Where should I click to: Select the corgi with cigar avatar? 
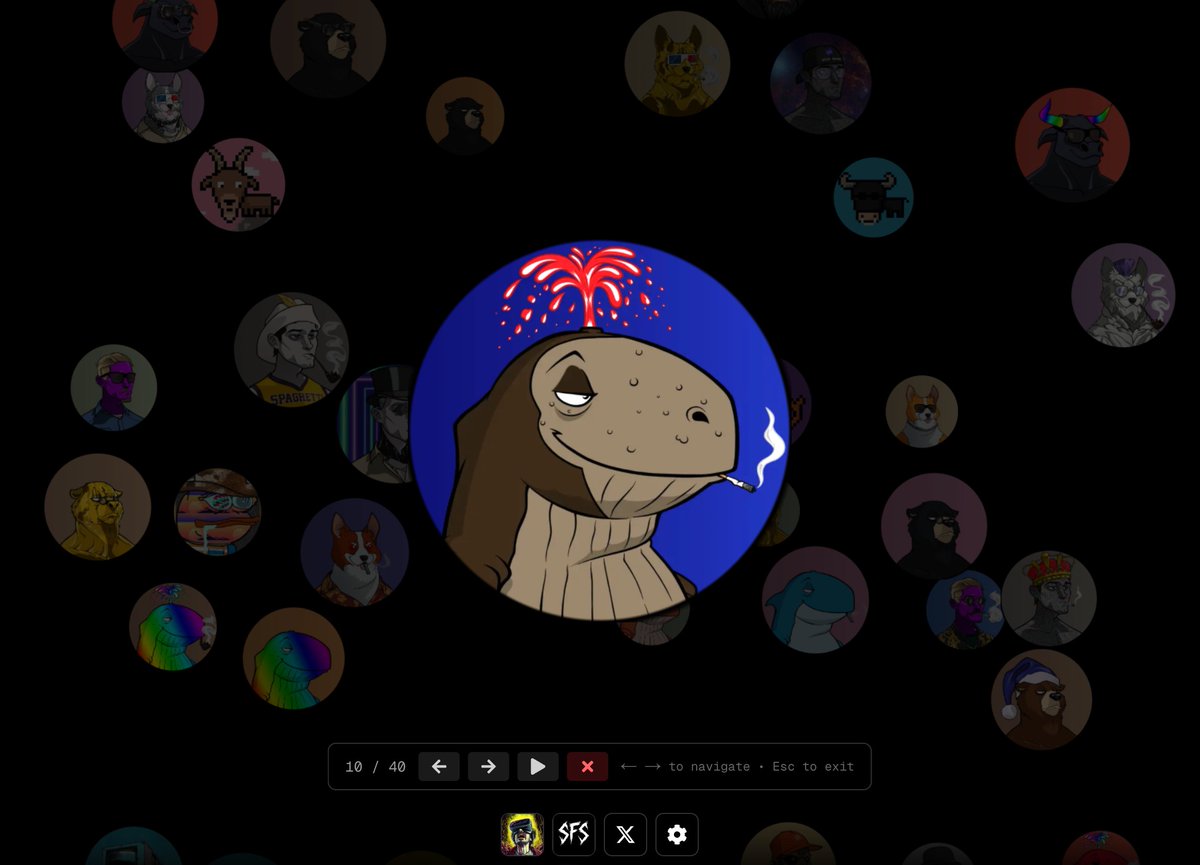tap(355, 552)
